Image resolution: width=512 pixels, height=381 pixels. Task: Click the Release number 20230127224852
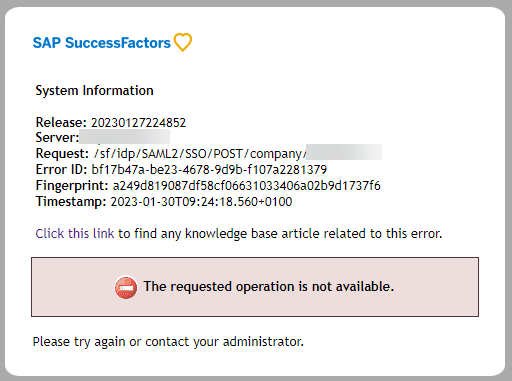pos(138,123)
